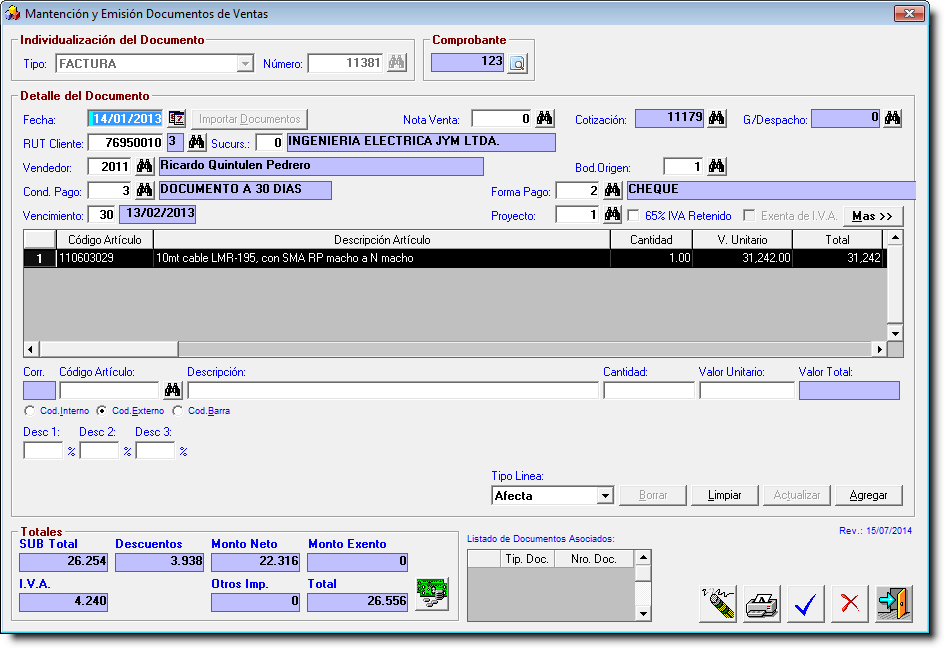Click the Vendedor code field
The height and width of the screenshot is (648, 944).
coord(109,167)
